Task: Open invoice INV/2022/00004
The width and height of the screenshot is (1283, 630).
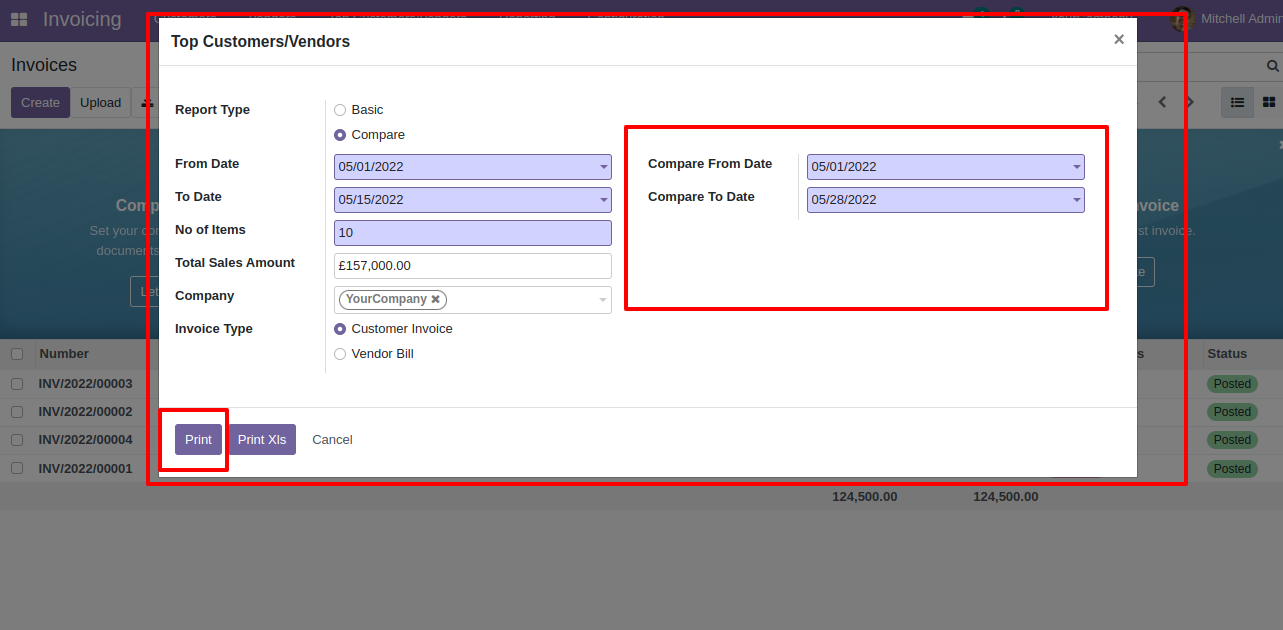Action: tap(85, 440)
